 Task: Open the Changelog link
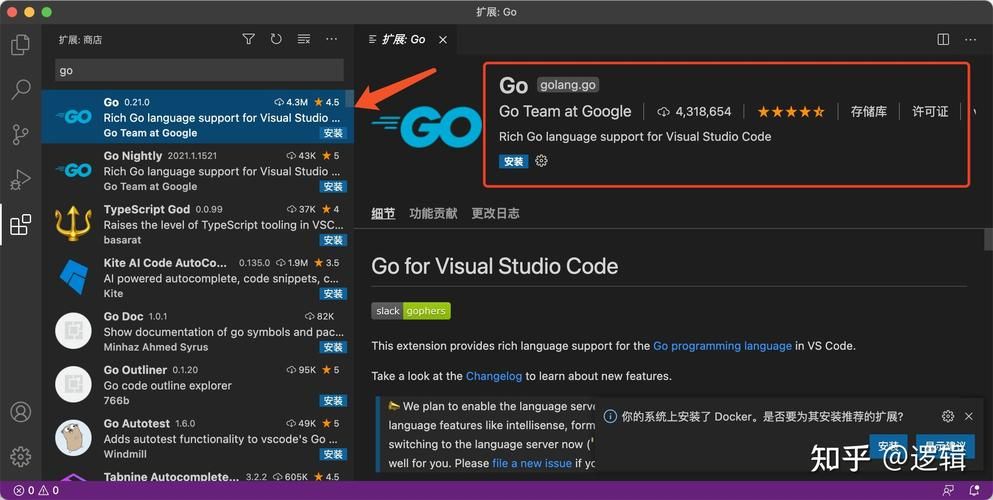[x=494, y=376]
